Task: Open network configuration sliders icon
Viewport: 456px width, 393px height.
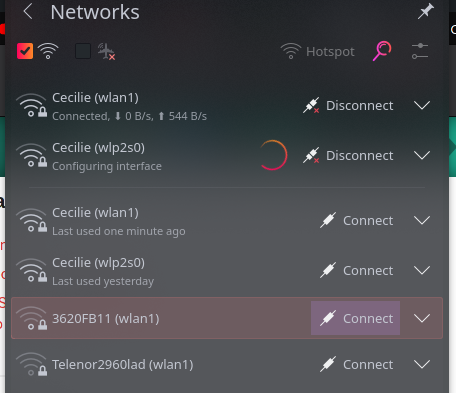Action: pyautogui.click(x=420, y=51)
